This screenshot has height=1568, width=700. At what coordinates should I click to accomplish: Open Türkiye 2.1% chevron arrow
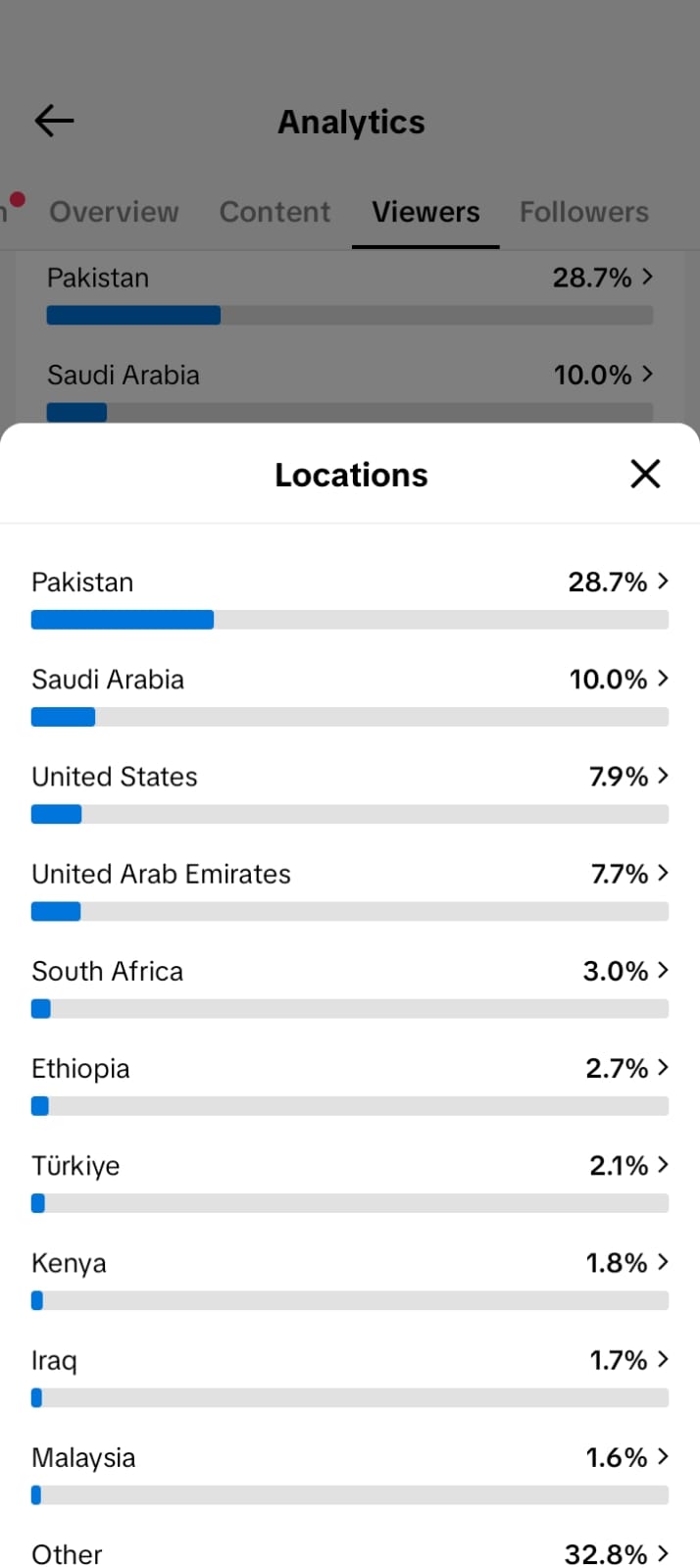pos(664,1163)
